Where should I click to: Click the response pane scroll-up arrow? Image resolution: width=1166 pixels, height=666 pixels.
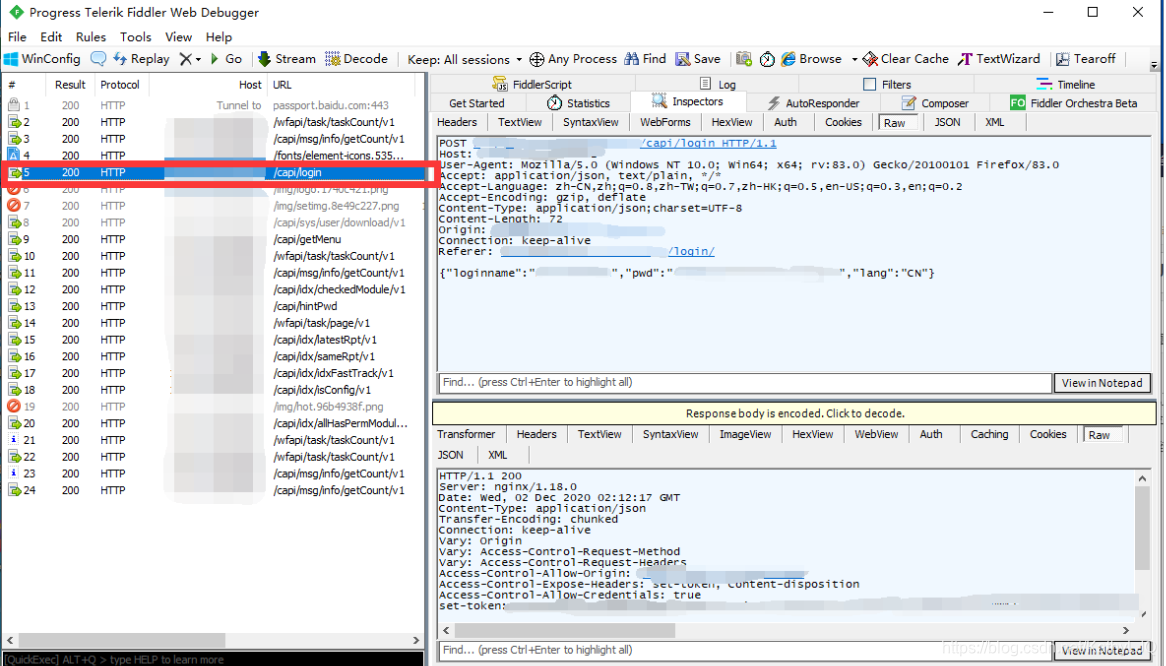click(1142, 478)
